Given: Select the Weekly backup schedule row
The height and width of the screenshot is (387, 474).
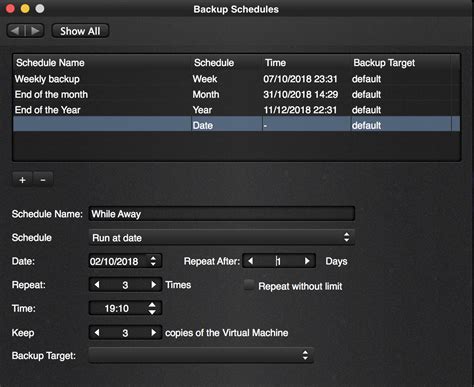Looking at the screenshot, I should coord(236,79).
